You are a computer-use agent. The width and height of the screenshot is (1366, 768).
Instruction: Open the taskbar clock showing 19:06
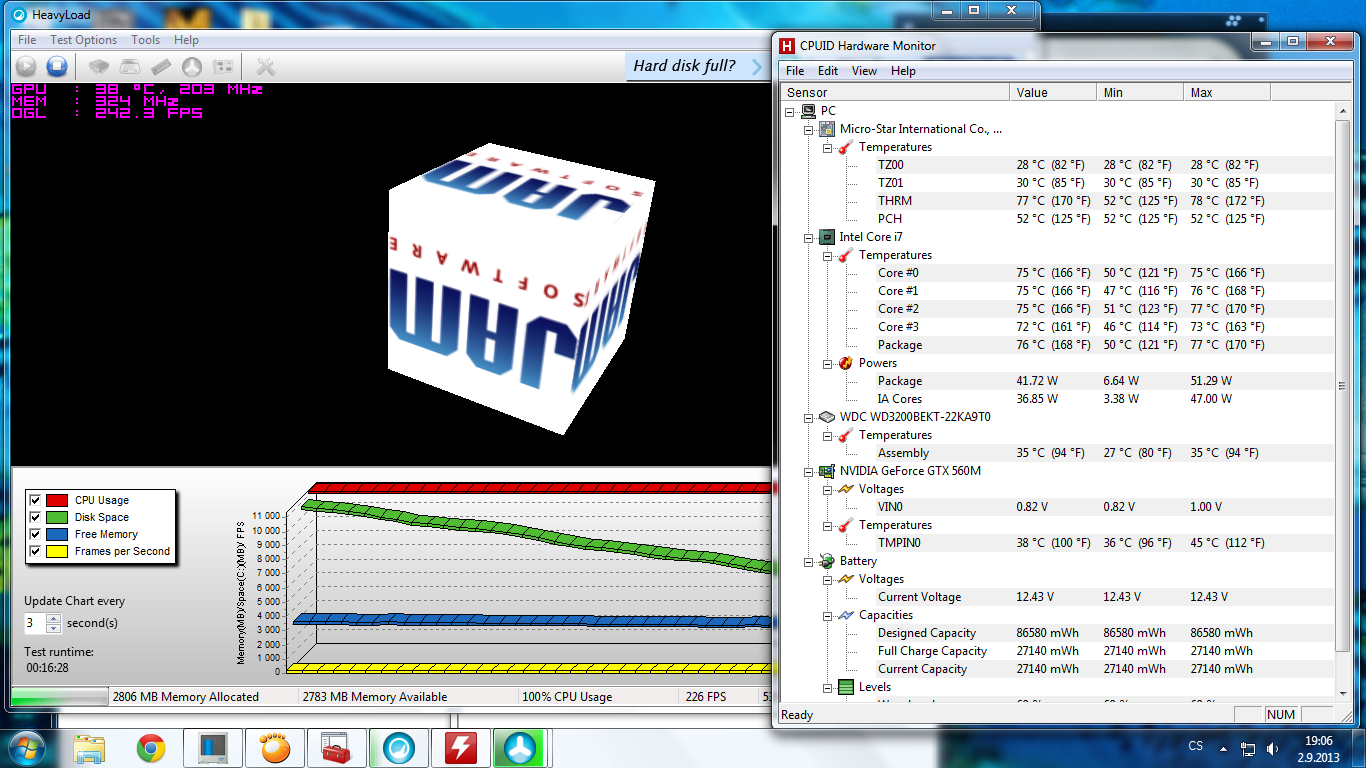(x=1320, y=748)
